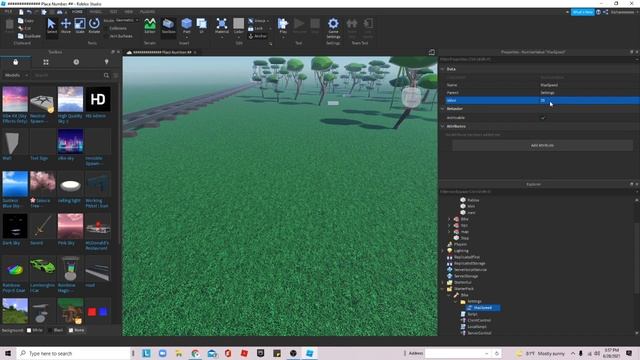Open the Terrain Editor
Image resolution: width=640 pixels, height=360 pixels.
click(150, 26)
